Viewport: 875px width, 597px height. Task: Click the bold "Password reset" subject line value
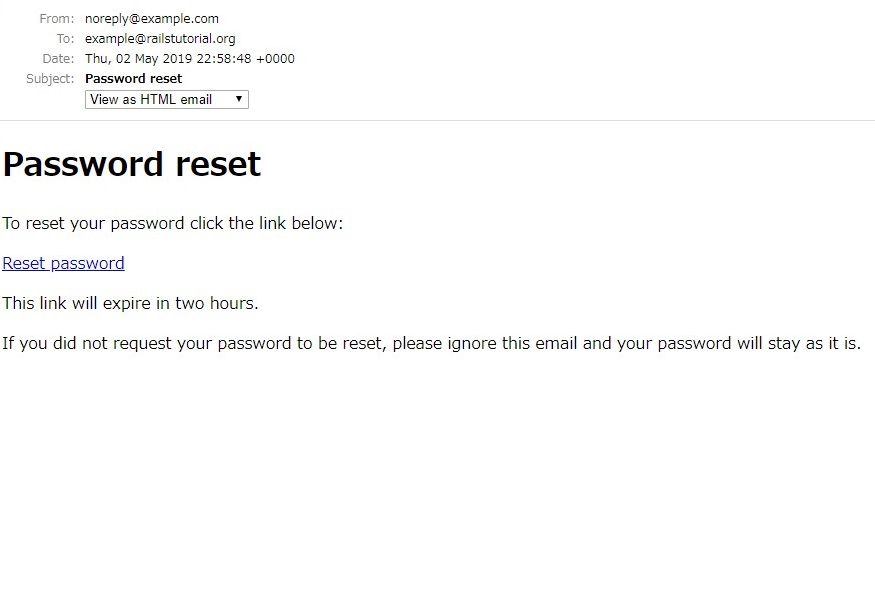click(x=133, y=78)
